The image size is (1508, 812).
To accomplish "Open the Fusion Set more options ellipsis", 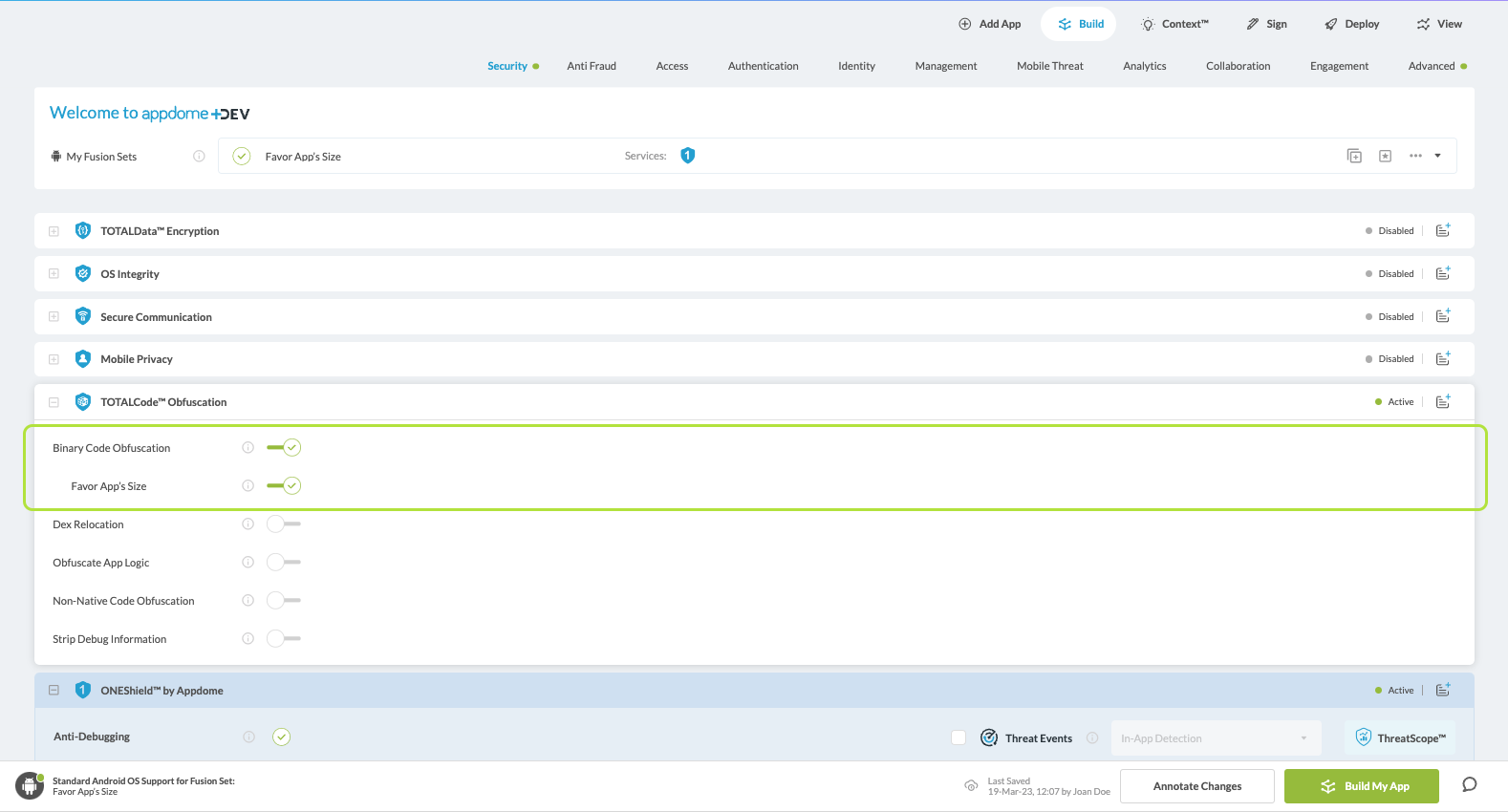I will (1415, 156).
